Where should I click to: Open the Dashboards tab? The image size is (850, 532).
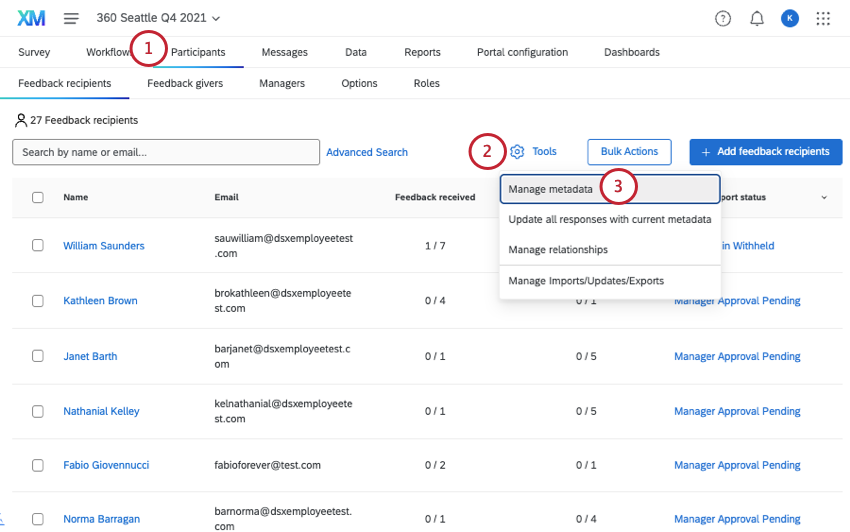click(632, 52)
